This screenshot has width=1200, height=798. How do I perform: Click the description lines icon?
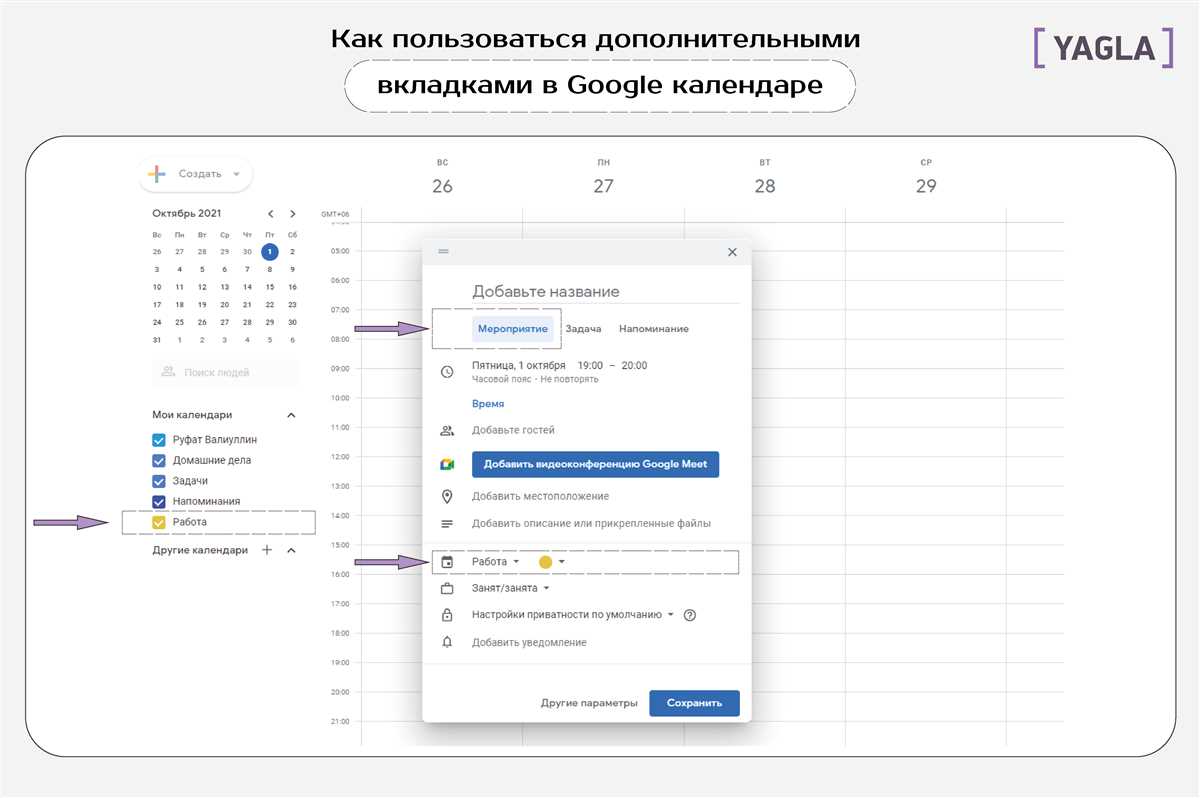[447, 524]
